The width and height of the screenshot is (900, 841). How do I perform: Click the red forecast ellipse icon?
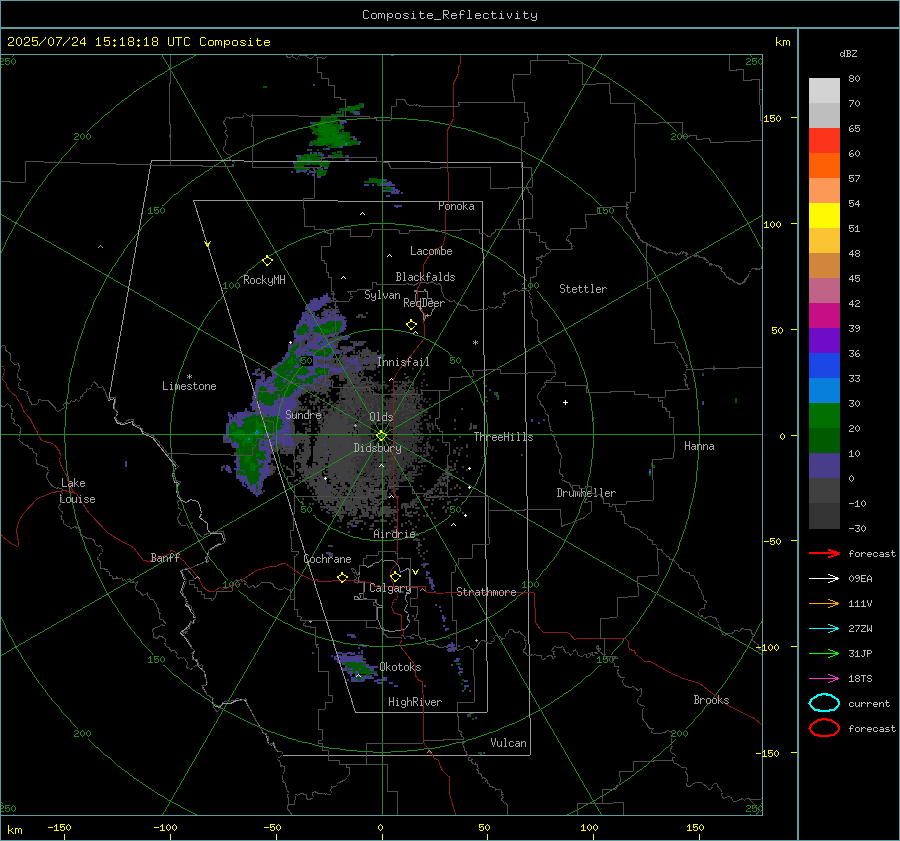(x=824, y=728)
